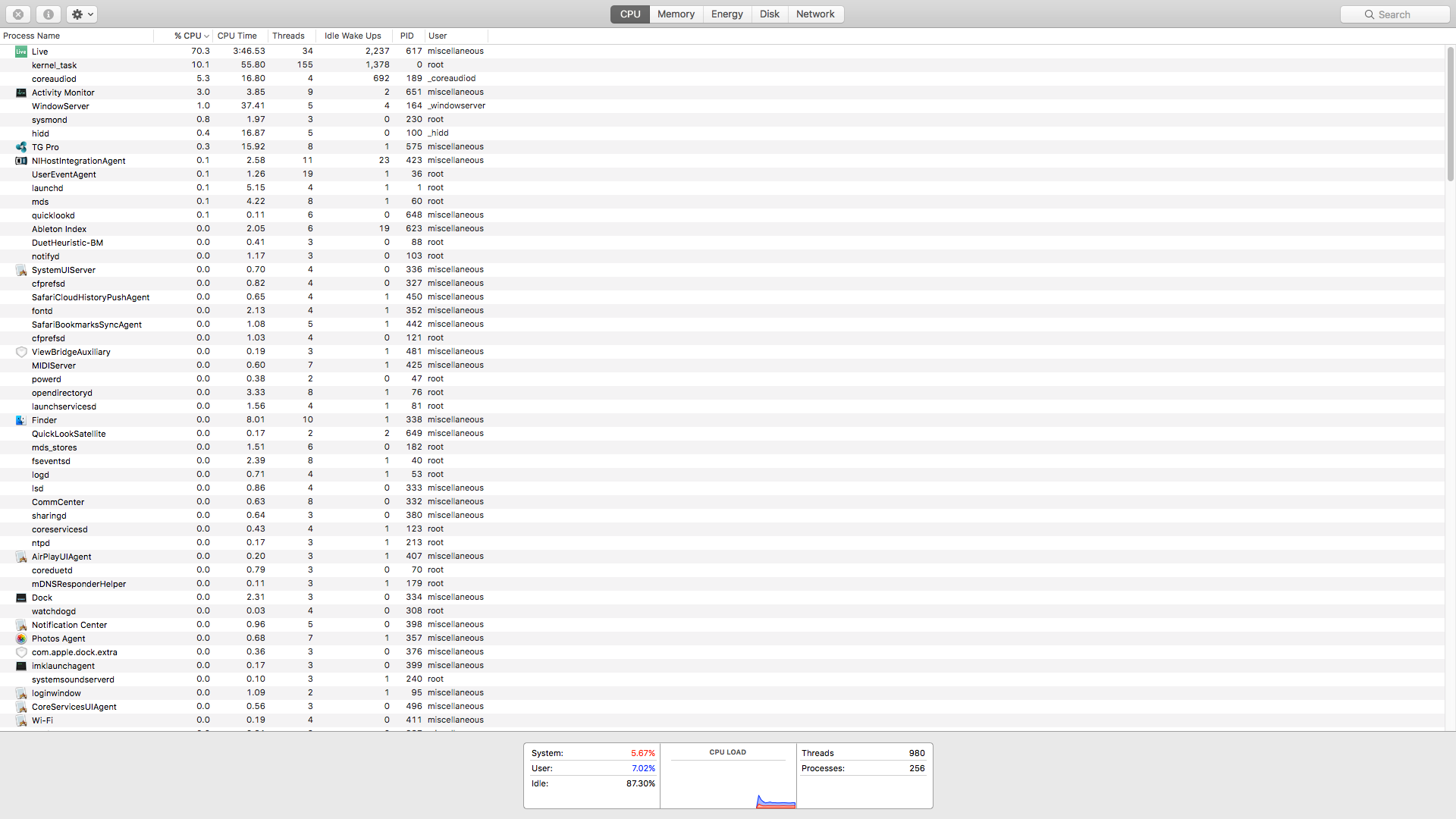Sort by the Process Name column header
The image size is (1456, 819).
click(x=77, y=36)
